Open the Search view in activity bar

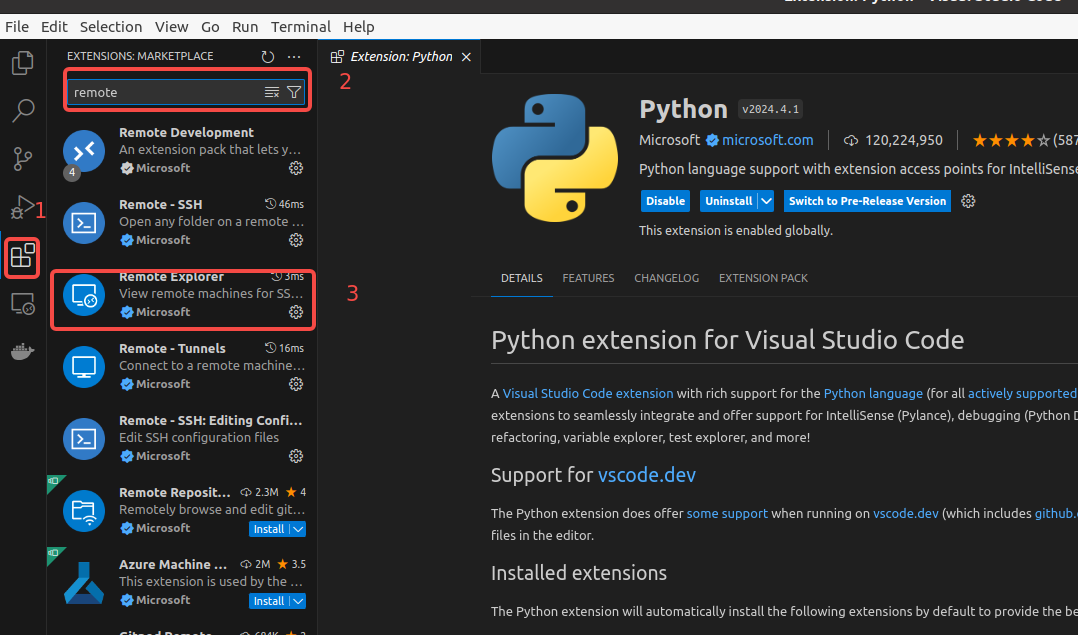click(22, 111)
